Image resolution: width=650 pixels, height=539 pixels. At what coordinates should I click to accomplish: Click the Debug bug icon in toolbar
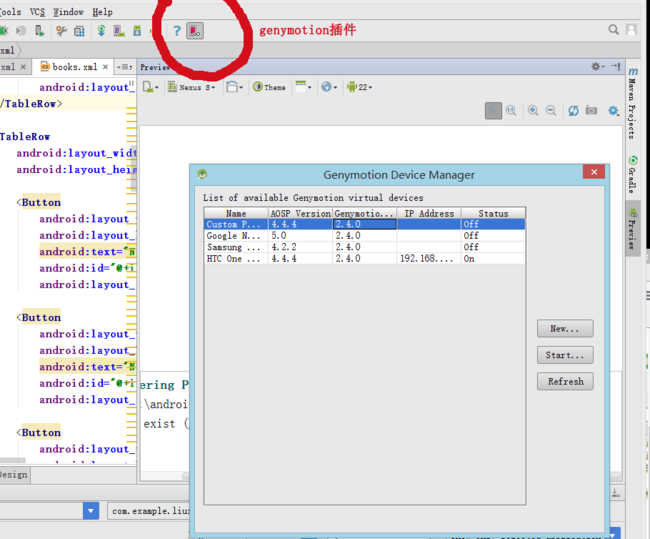tap(4, 31)
